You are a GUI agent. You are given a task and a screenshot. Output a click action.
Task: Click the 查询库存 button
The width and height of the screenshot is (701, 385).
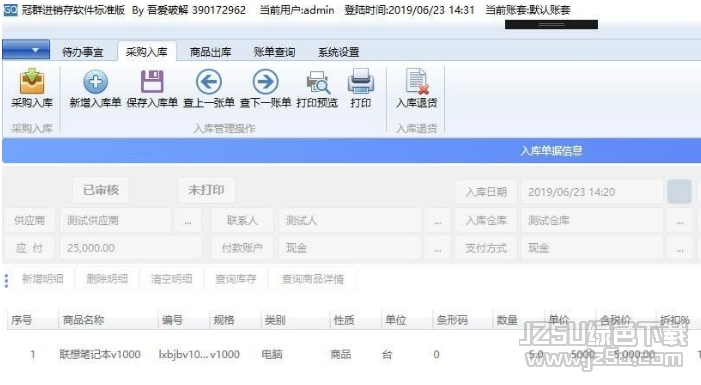[236, 279]
